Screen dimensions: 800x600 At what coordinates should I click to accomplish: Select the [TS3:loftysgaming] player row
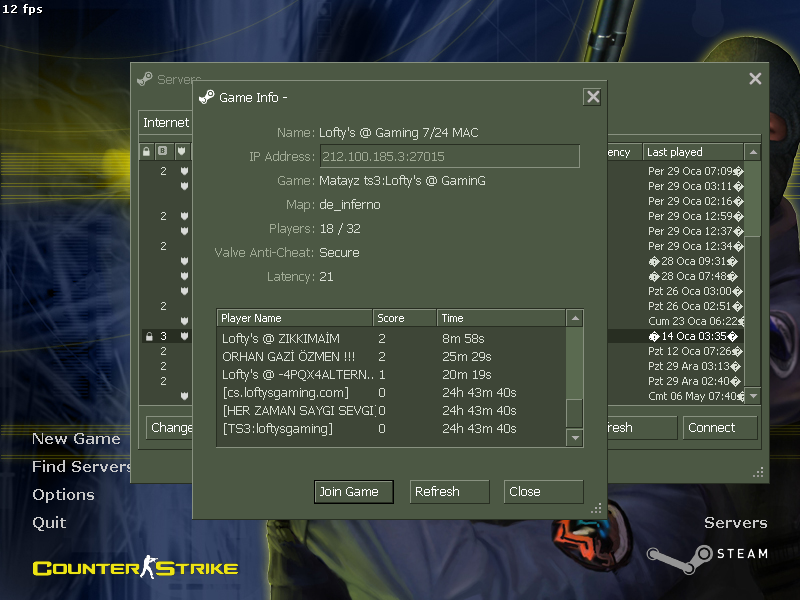point(391,428)
